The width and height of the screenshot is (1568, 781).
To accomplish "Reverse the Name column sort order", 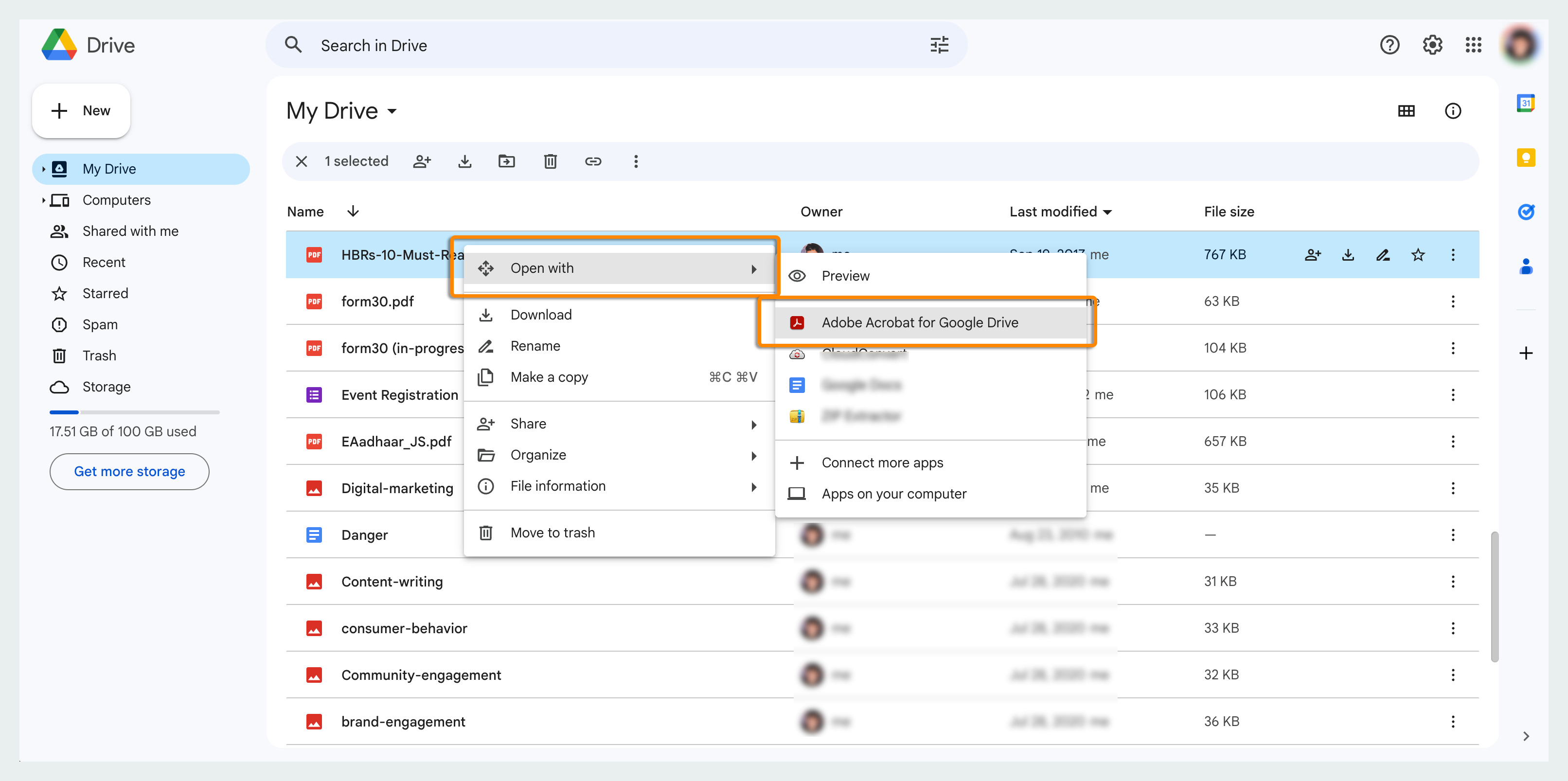I will (x=353, y=211).
